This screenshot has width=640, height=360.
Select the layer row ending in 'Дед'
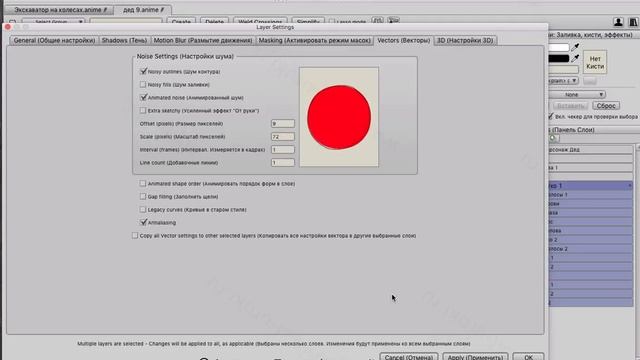point(590,149)
